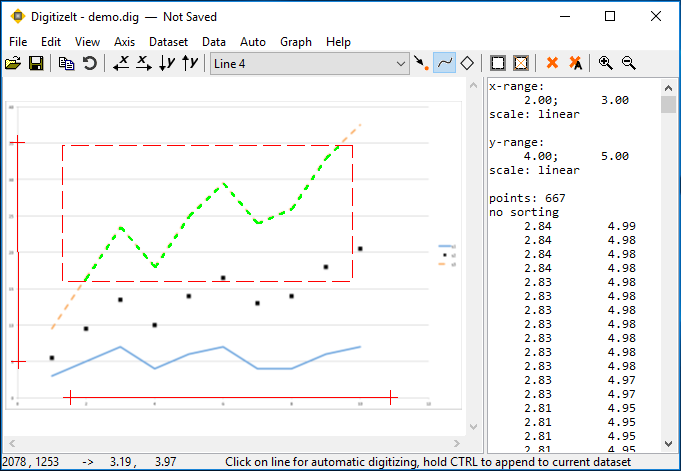This screenshot has width=681, height=471.
Task: Click the data panel vertical scrollbar
Action: coord(669,270)
